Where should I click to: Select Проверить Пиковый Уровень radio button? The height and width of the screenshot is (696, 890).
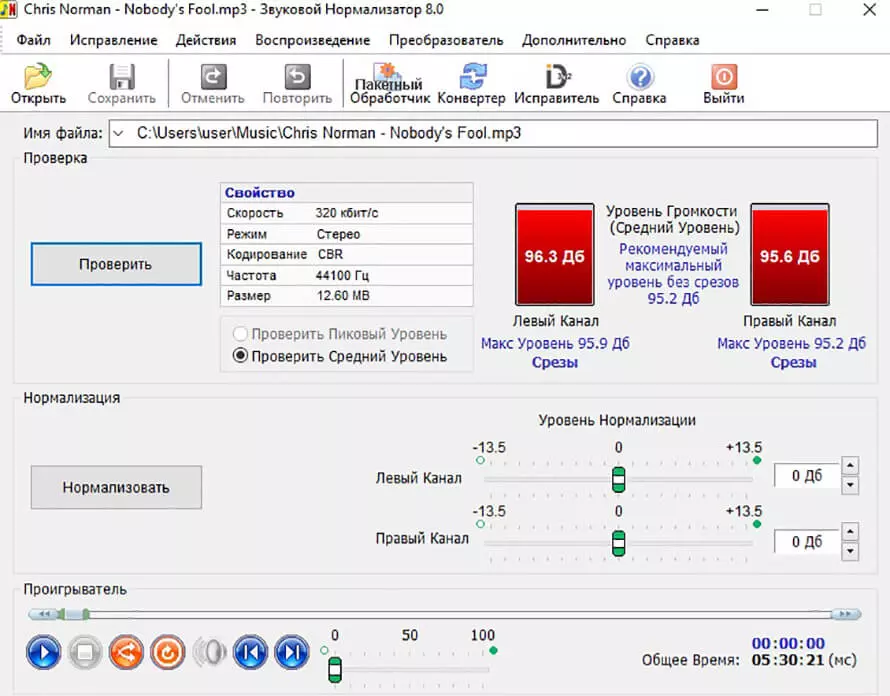241,334
